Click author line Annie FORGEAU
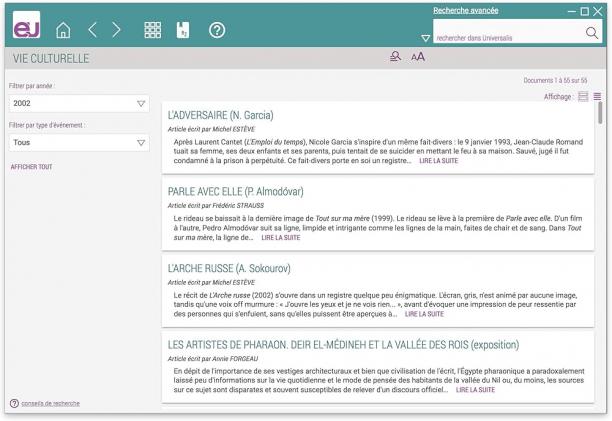612x421 pixels. pos(213,359)
